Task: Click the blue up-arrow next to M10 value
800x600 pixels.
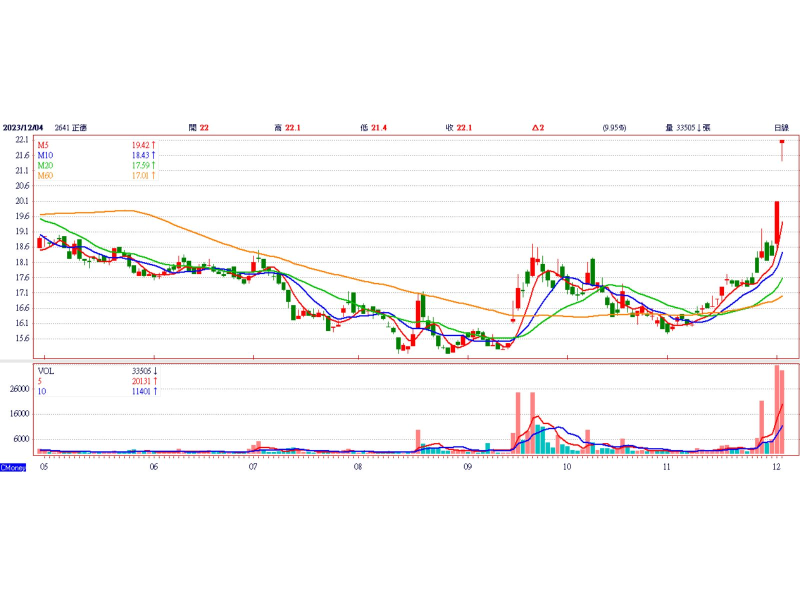Action: coord(155,156)
